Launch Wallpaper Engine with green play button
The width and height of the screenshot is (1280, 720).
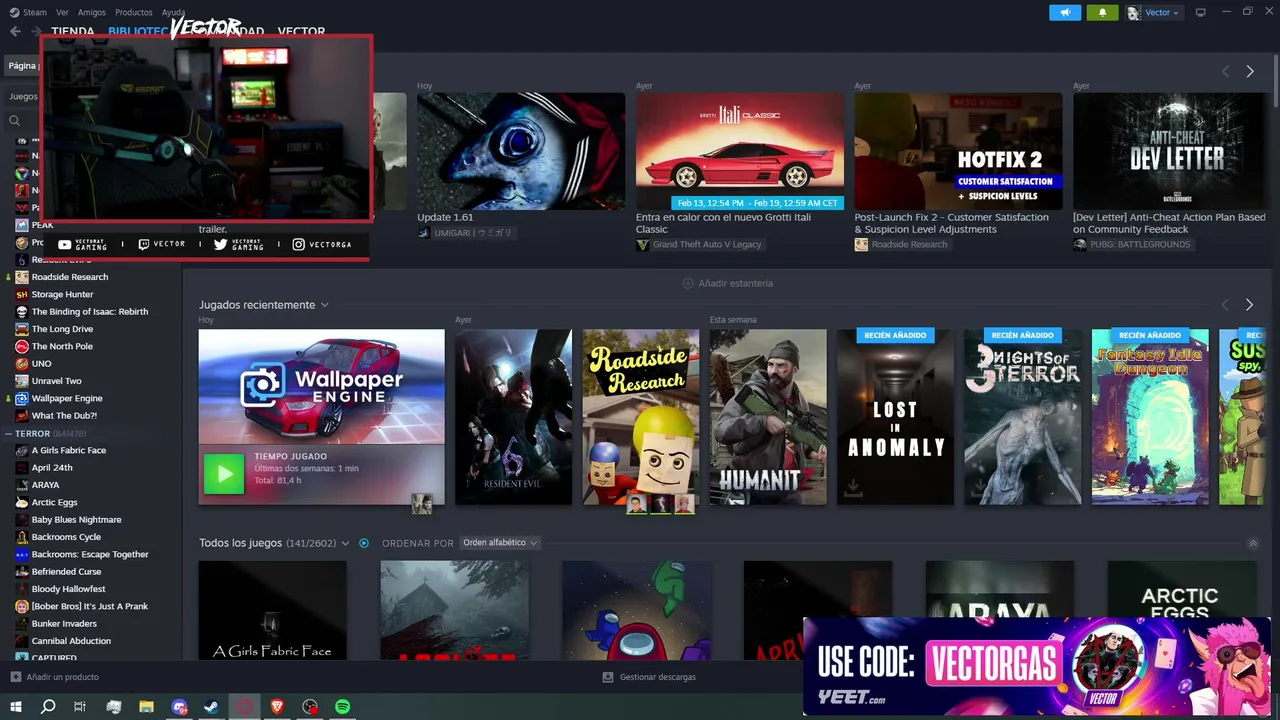click(x=224, y=475)
